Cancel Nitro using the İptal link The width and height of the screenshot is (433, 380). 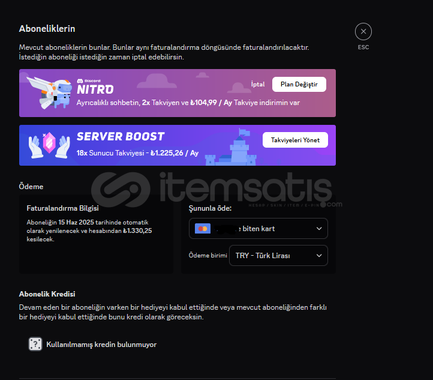(258, 84)
